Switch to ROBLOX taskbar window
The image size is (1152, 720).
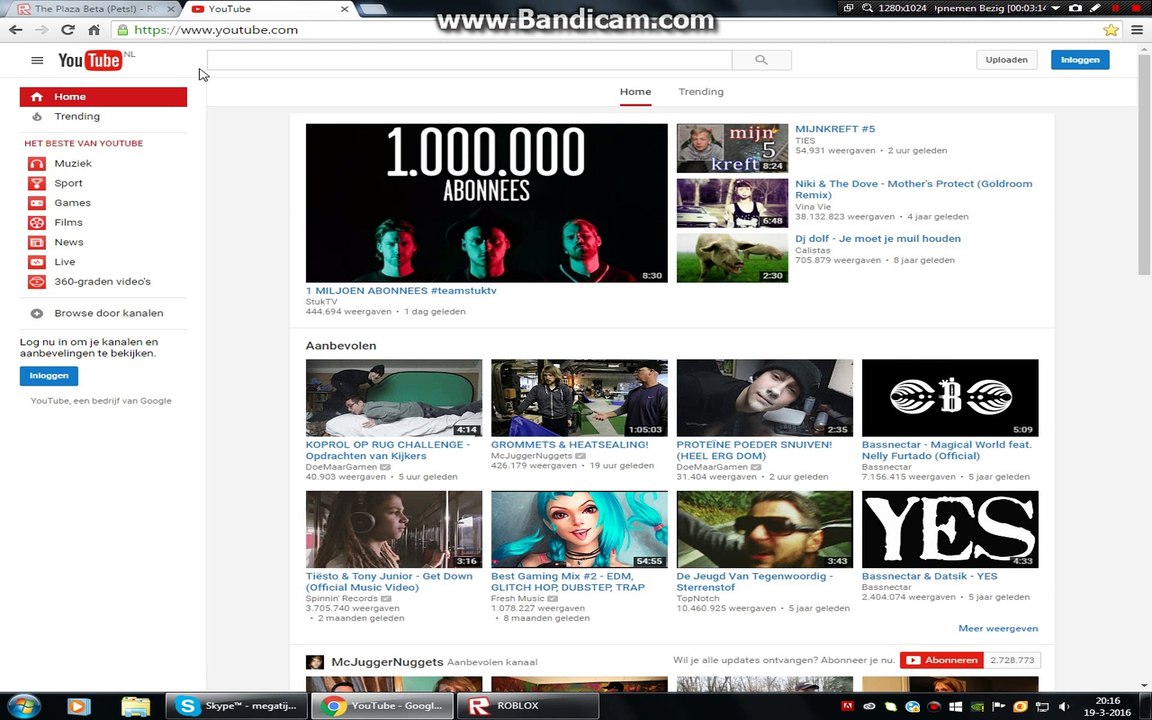(528, 706)
